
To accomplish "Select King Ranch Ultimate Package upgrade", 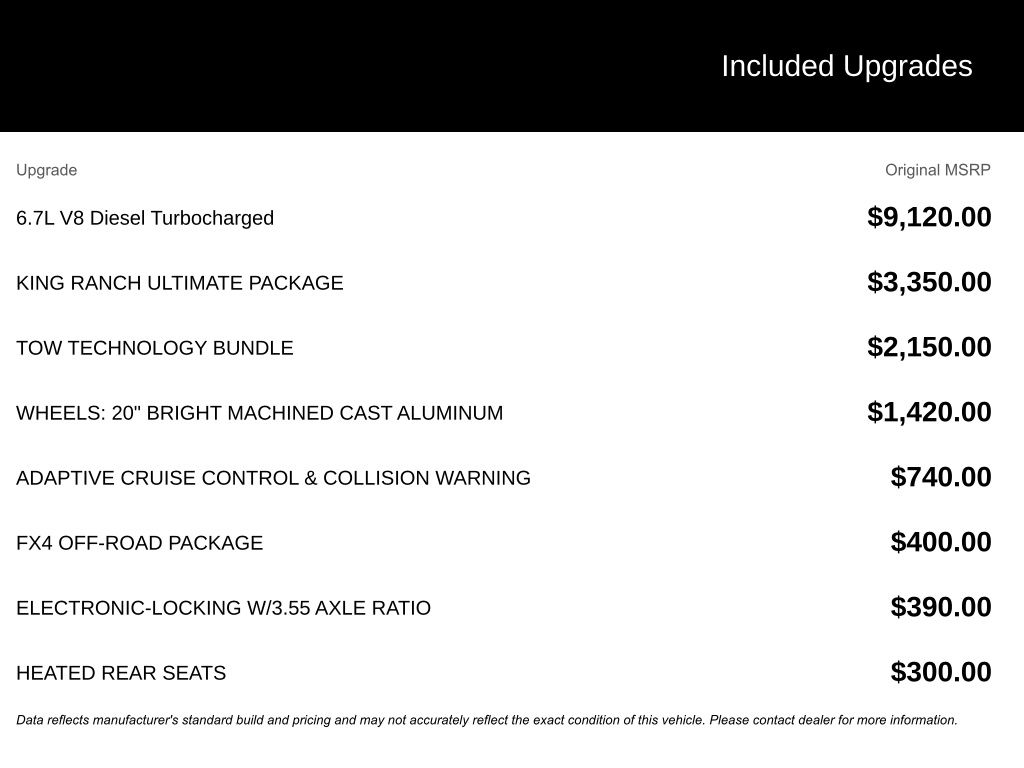I will (180, 283).
